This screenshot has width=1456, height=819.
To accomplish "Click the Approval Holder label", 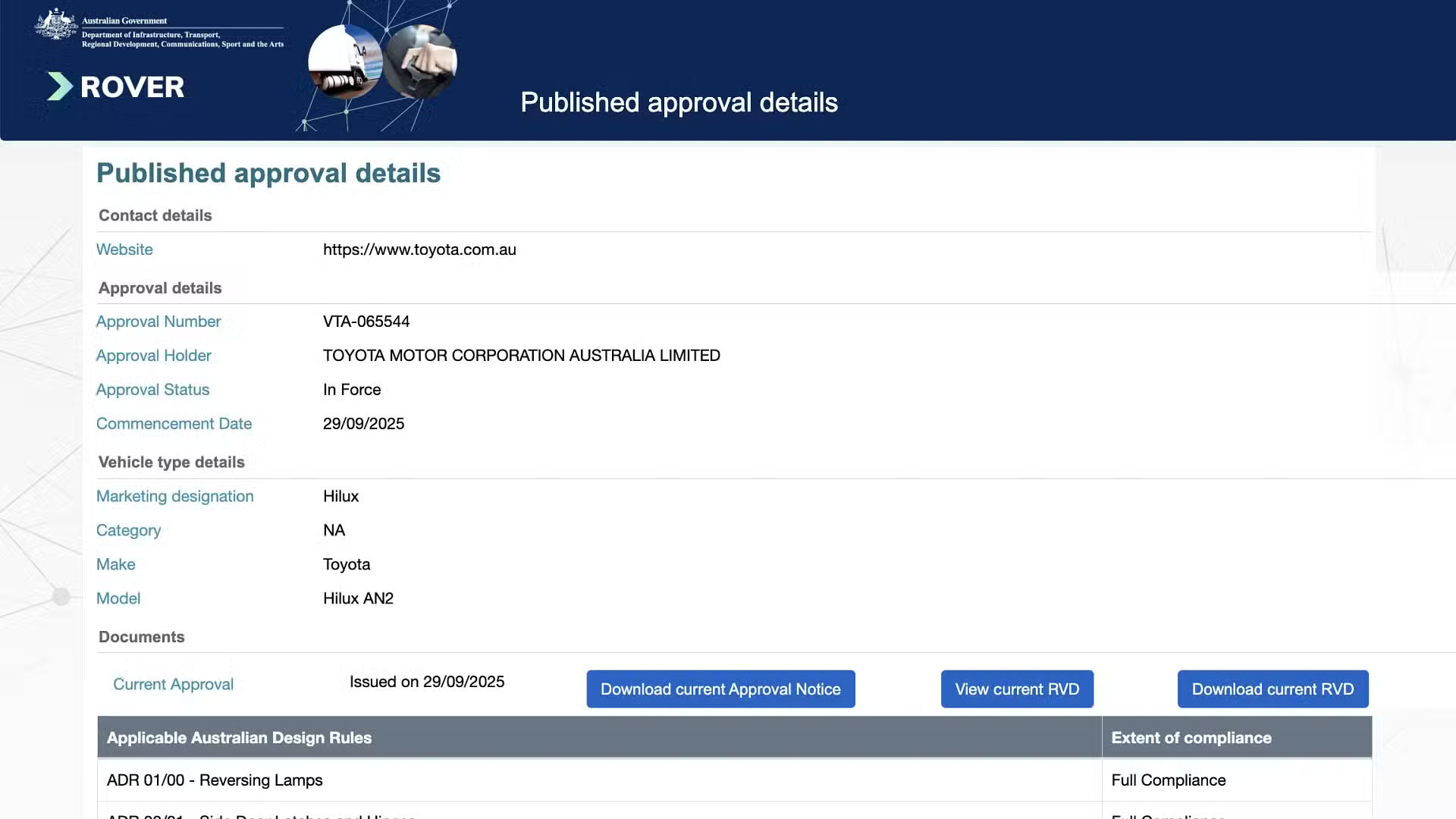I will (x=153, y=356).
